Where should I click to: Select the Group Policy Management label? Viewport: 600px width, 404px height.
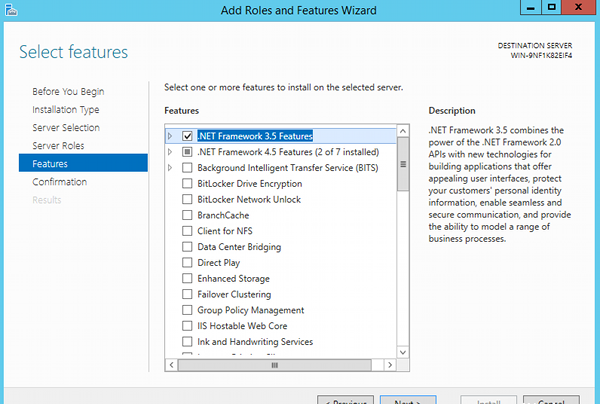[251, 310]
